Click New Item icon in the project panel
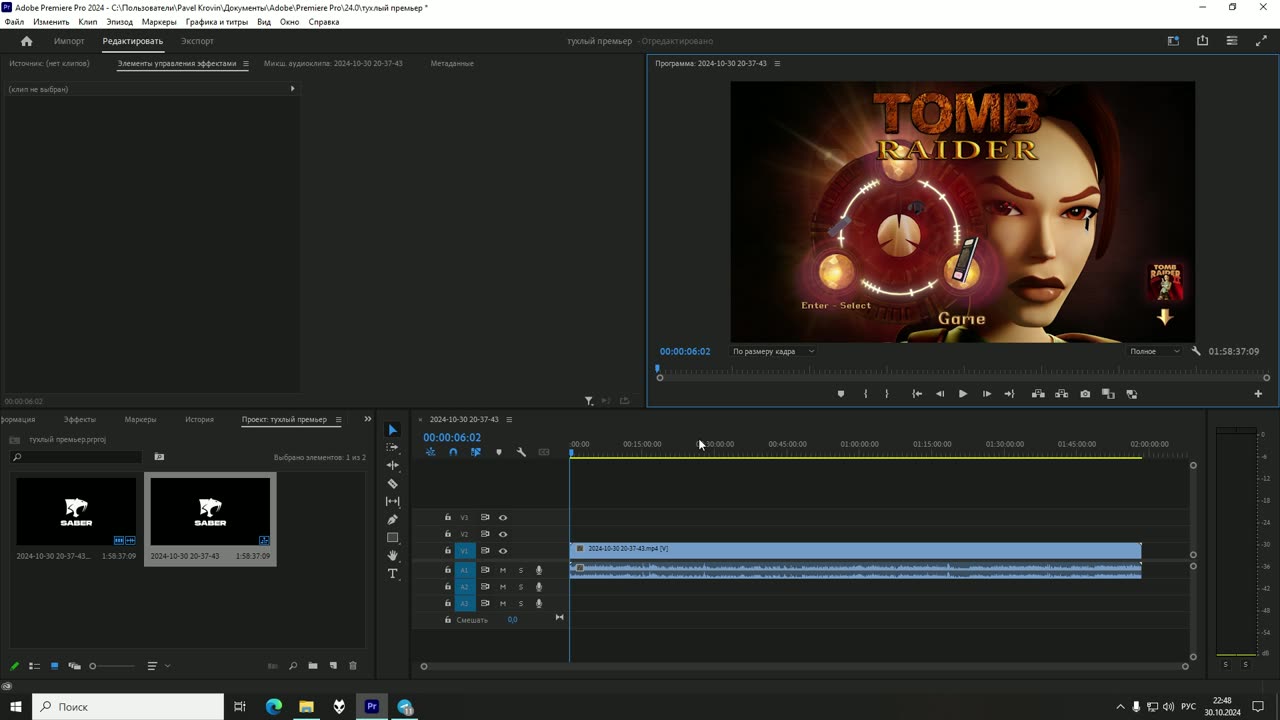The width and height of the screenshot is (1280, 720). [333, 666]
